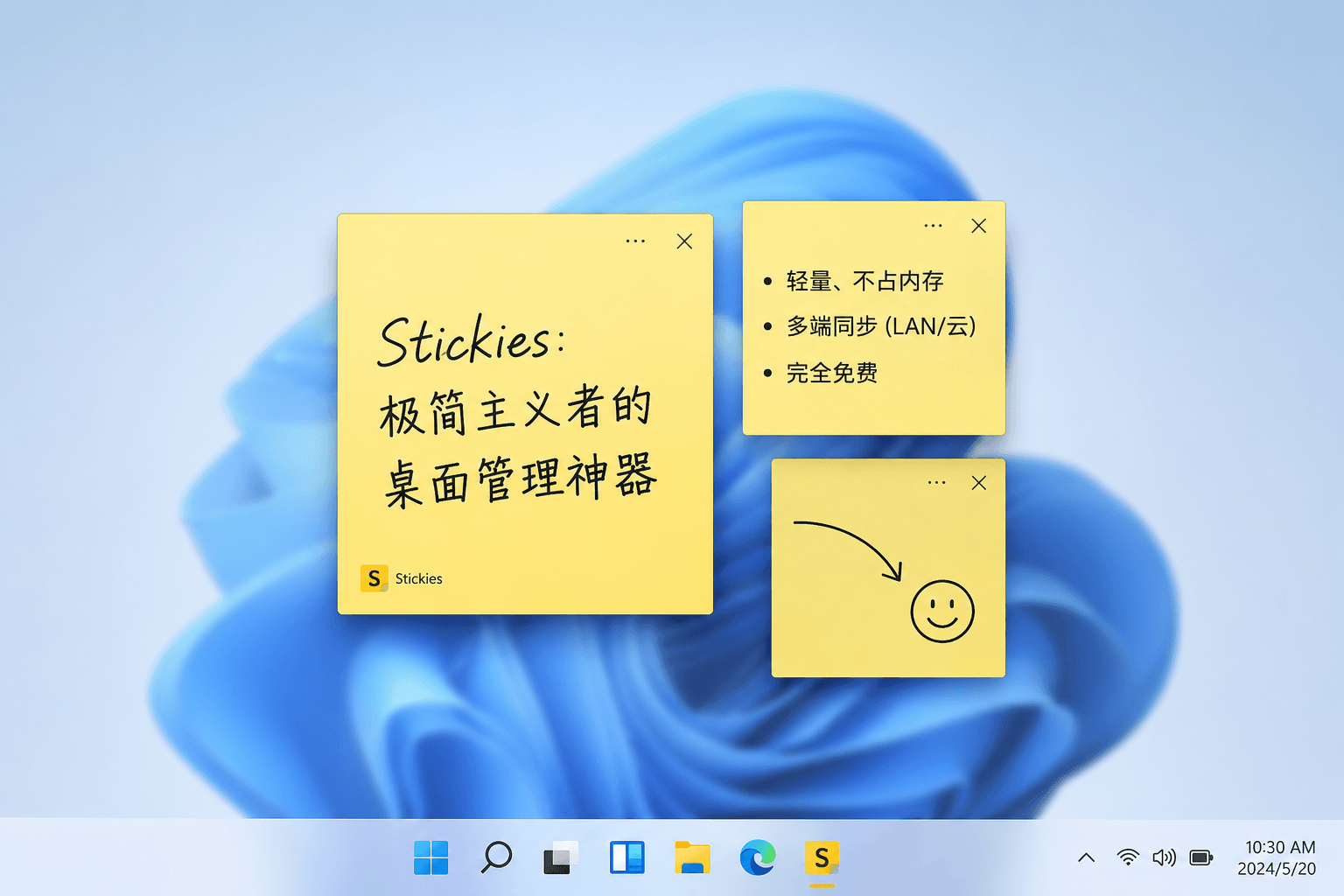1344x896 pixels.
Task: Open the three-dot menu on the bullet list note
Action: click(933, 226)
